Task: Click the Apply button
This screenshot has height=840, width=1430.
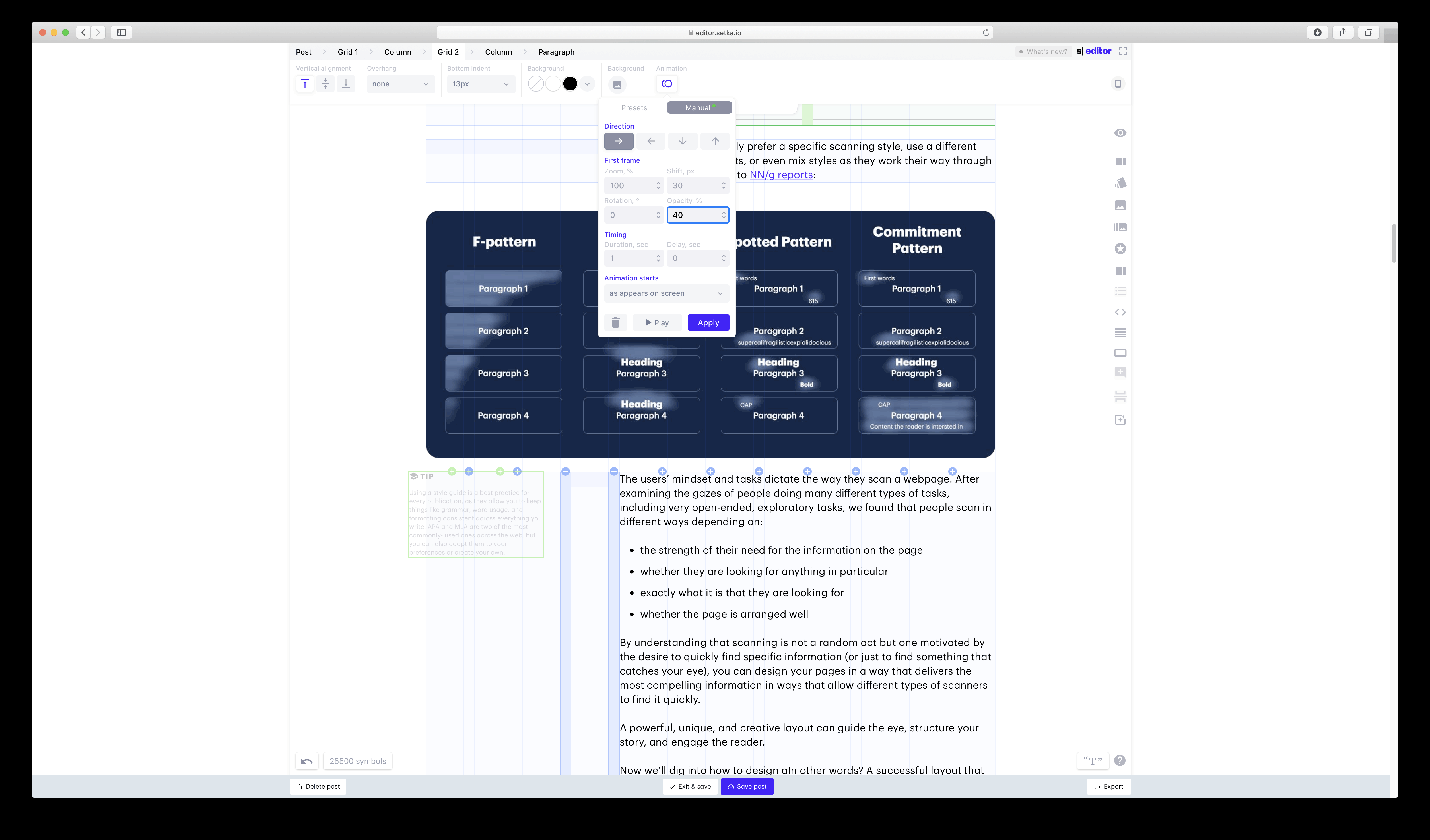Action: 708,322
